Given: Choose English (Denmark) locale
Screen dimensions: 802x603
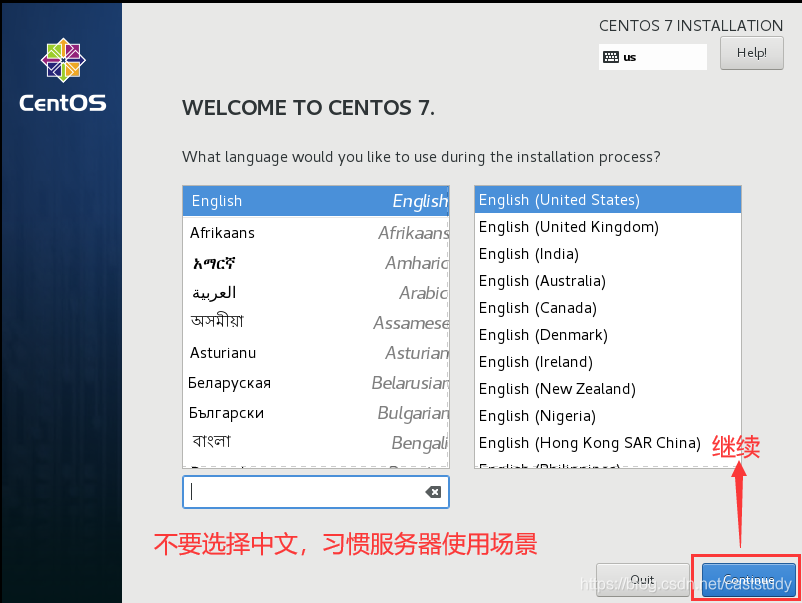Looking at the screenshot, I should tap(608, 335).
